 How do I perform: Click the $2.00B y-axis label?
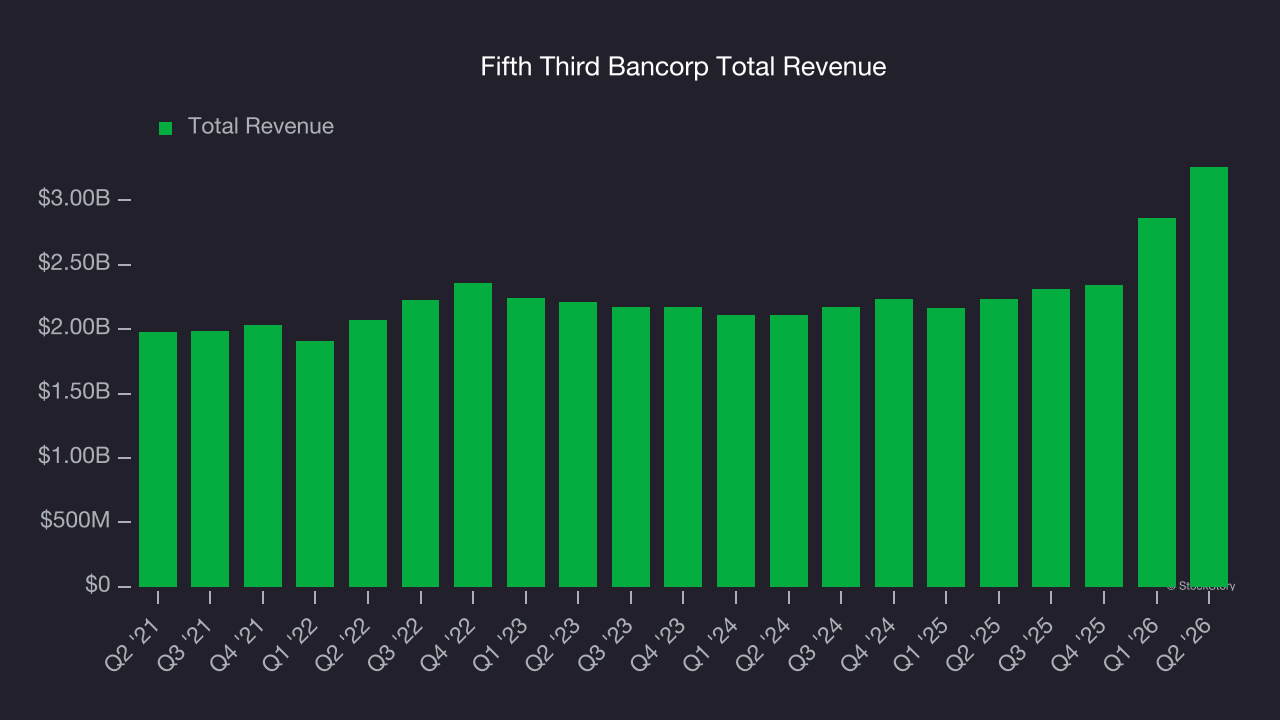(73, 328)
